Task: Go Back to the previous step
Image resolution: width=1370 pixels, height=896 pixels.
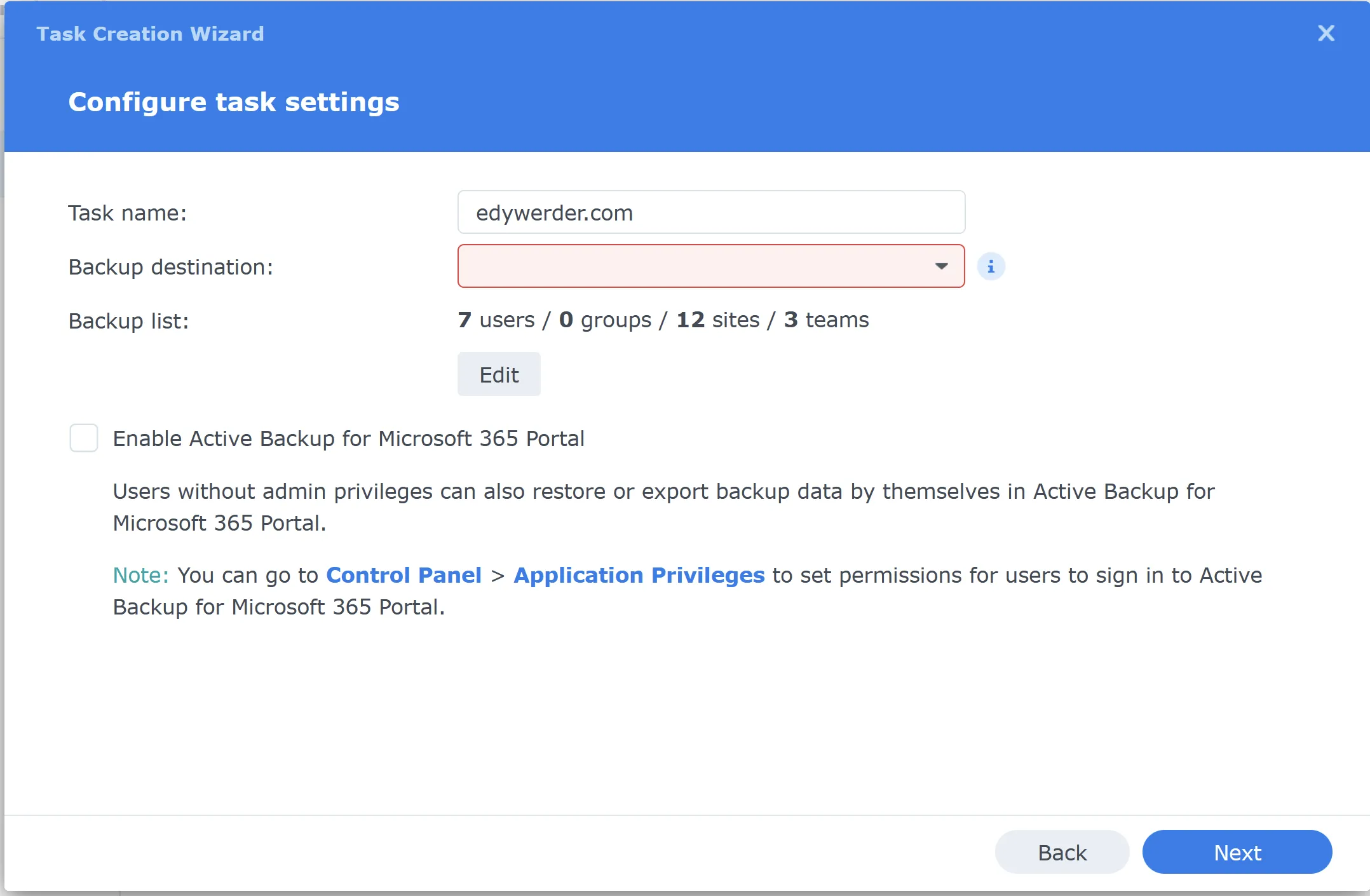Action: [1062, 852]
